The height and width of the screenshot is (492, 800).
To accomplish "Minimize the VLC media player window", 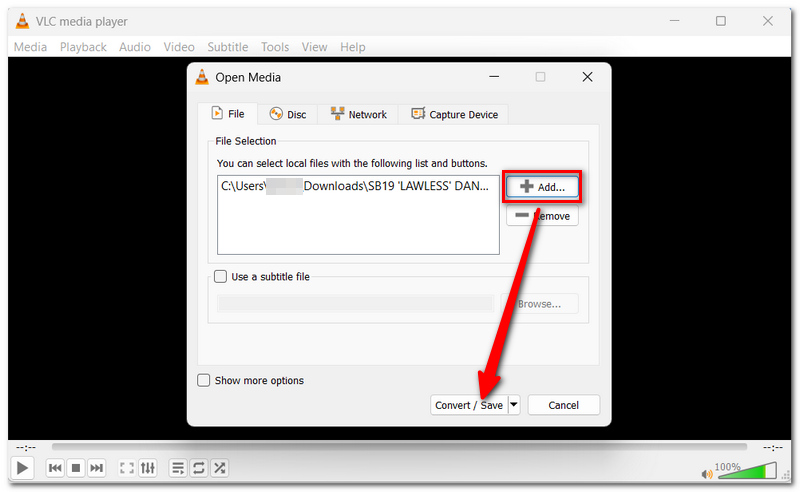I will pos(674,21).
